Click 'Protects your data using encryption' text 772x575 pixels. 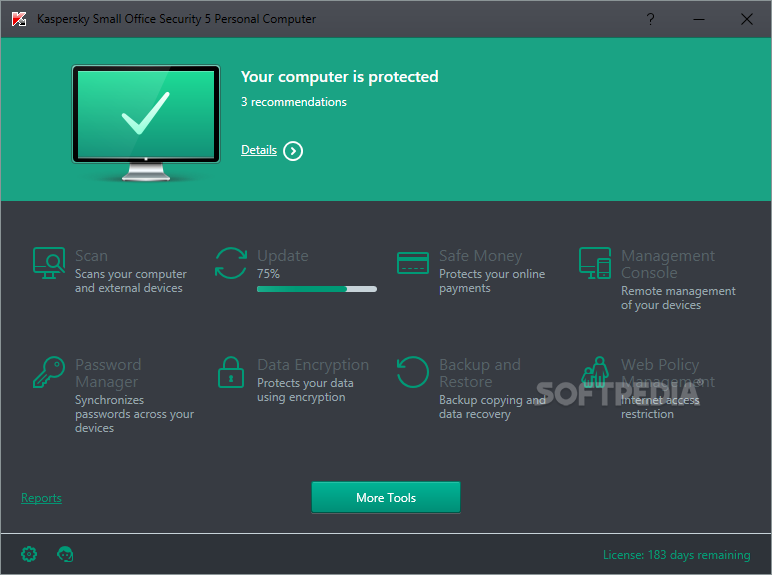pos(305,390)
